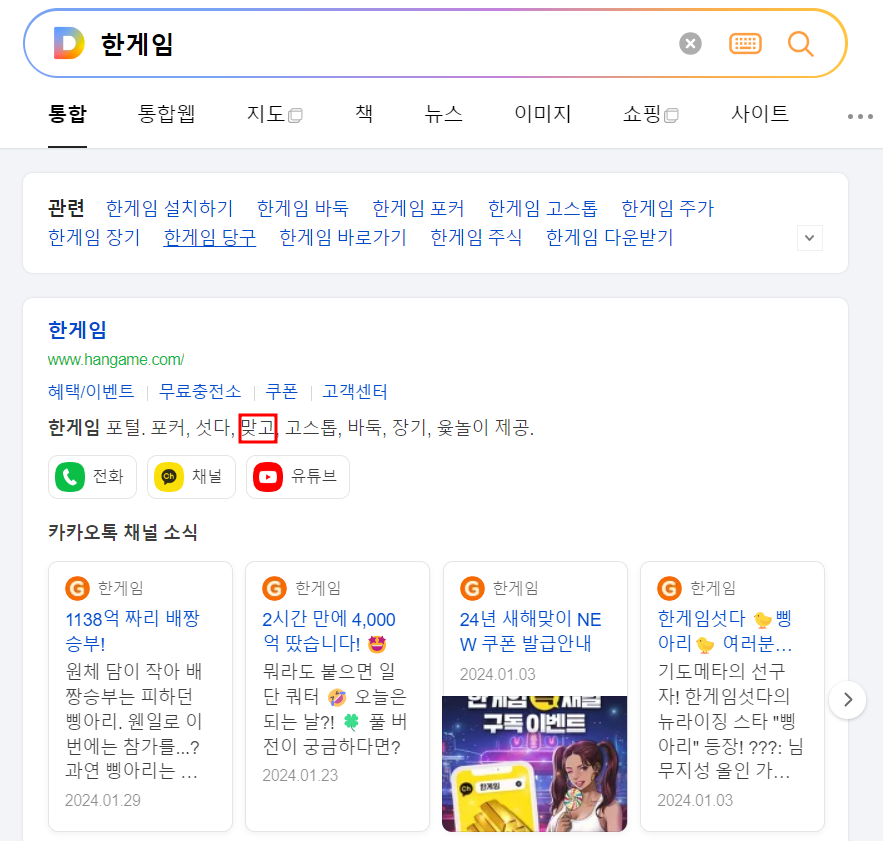Click date 2024.01.23 on second card
Viewport: 883px width, 841px height.
click(300, 775)
